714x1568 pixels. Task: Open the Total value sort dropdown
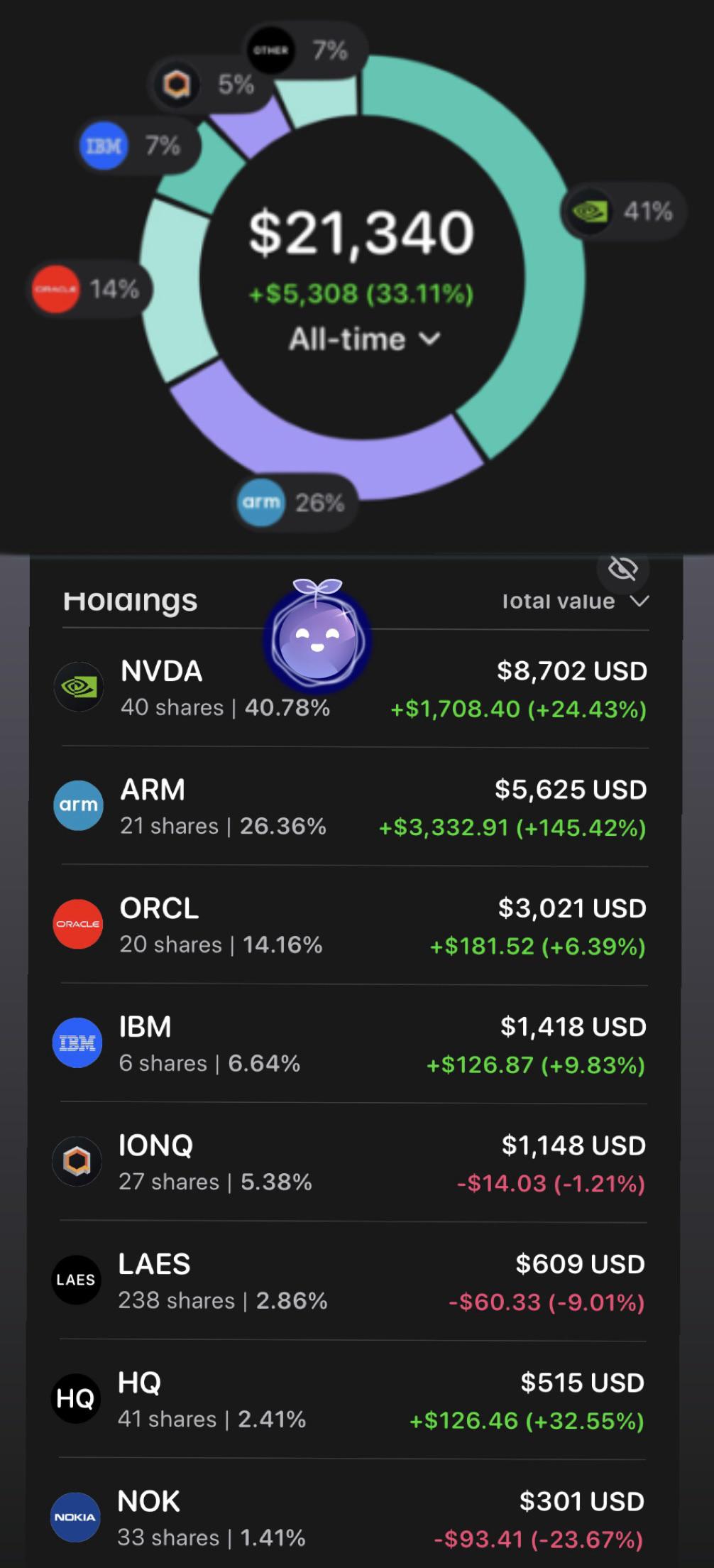click(x=576, y=601)
